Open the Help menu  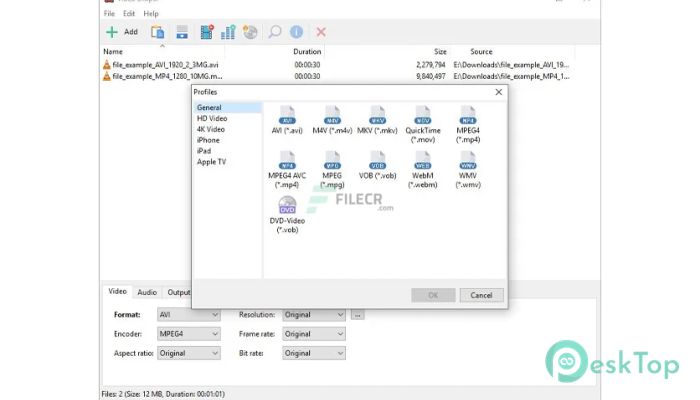(x=151, y=14)
